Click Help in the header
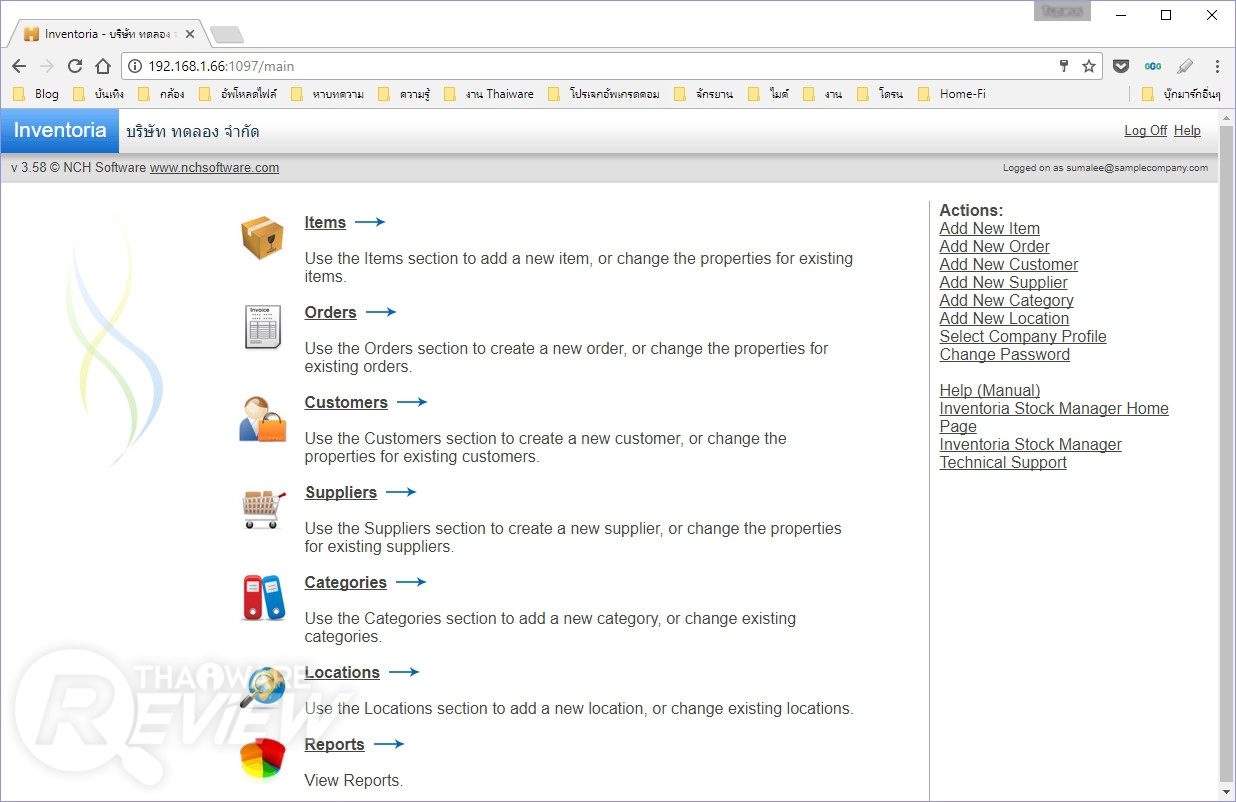This screenshot has height=802, width=1236. (x=1187, y=131)
